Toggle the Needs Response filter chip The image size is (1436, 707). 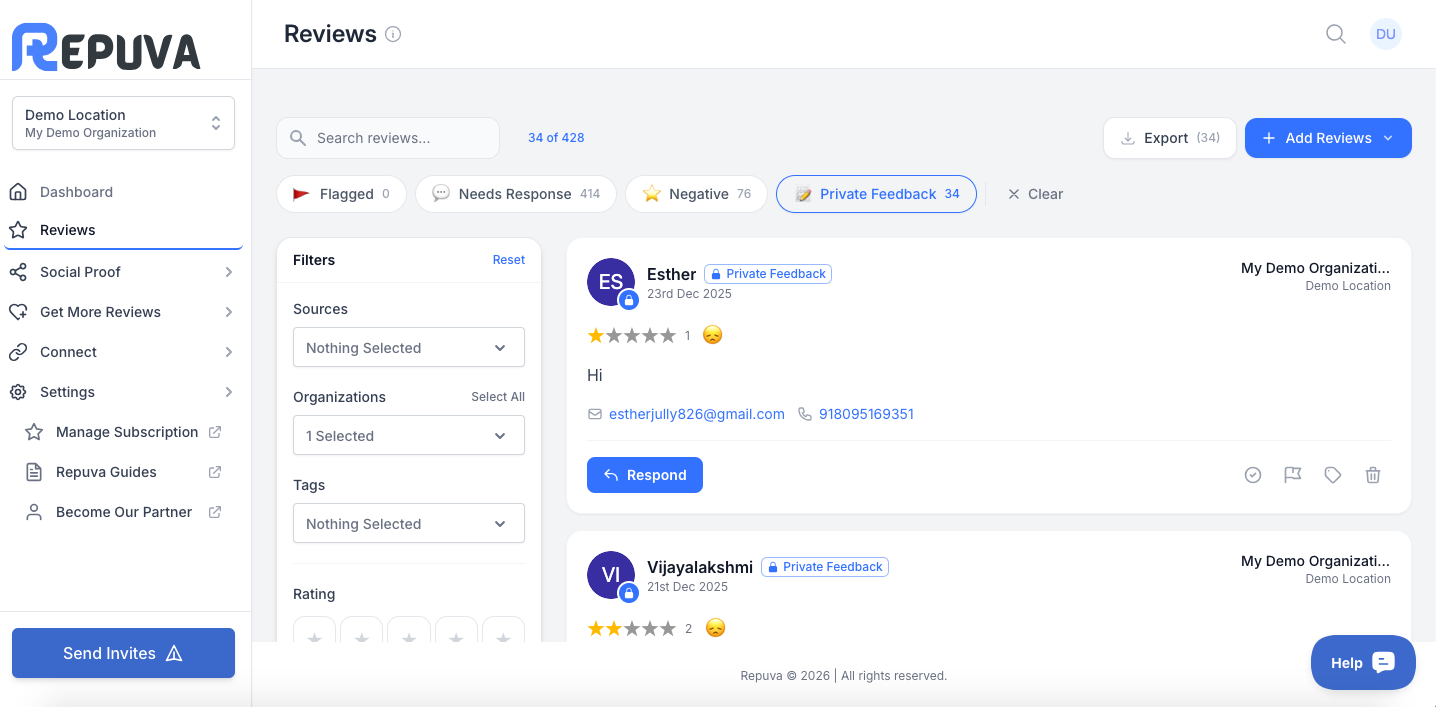(516, 194)
